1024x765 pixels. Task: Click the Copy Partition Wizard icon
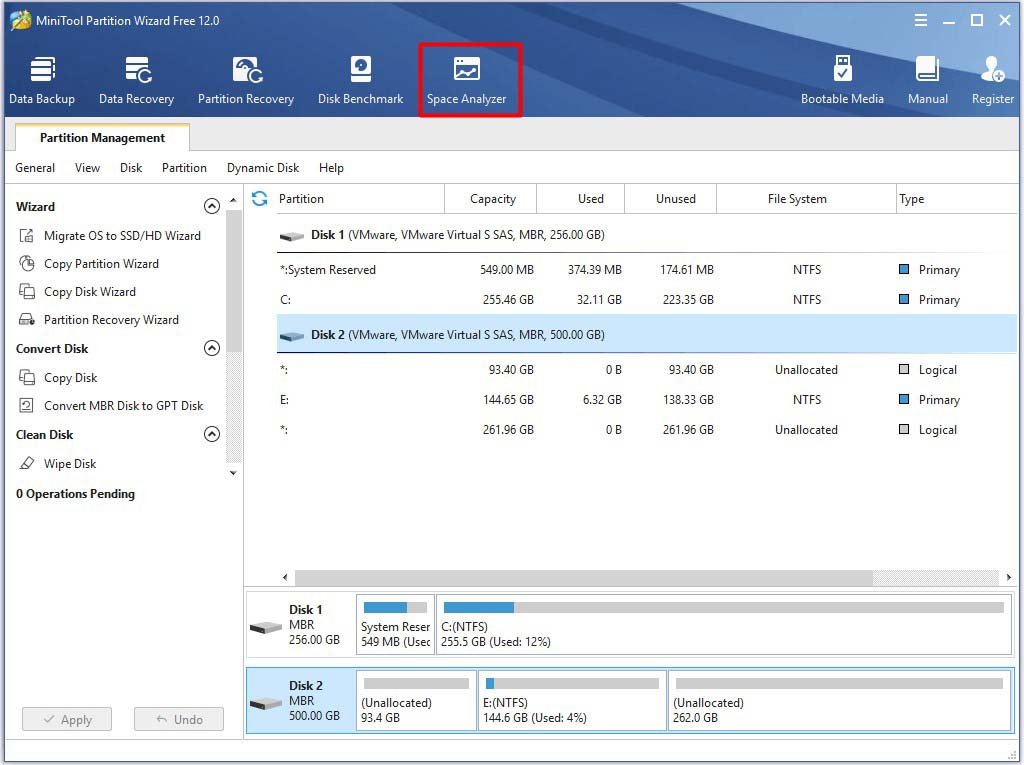27,264
